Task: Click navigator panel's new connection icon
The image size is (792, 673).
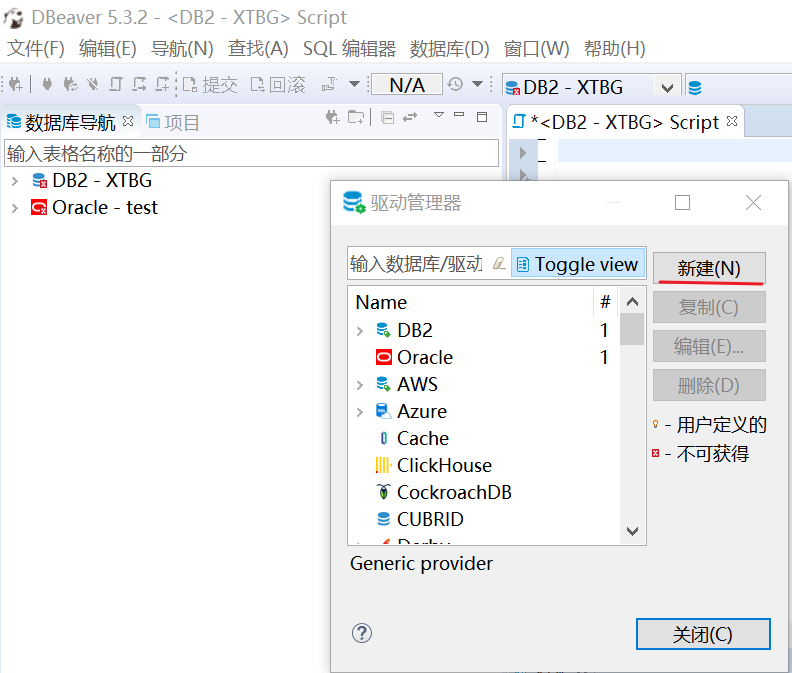Action: [x=332, y=118]
